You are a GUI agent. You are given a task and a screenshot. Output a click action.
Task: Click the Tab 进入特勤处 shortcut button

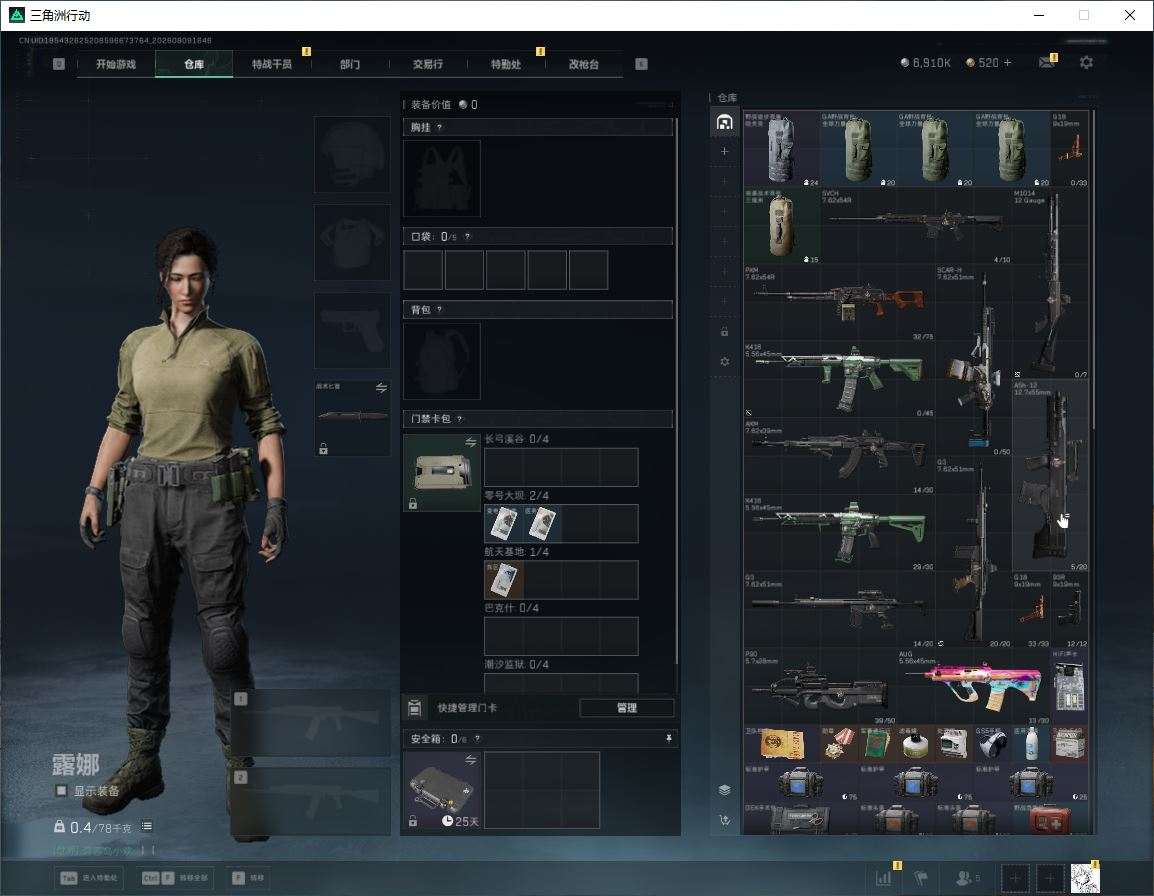tap(89, 878)
